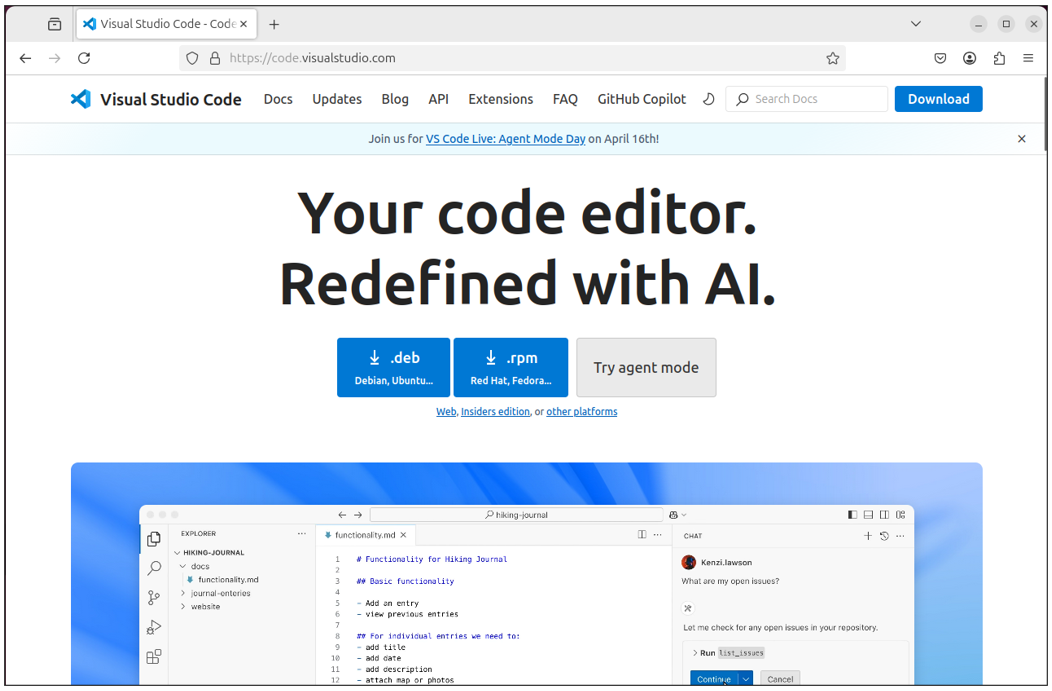
Task: Click the address bar URL
Action: click(x=313, y=58)
